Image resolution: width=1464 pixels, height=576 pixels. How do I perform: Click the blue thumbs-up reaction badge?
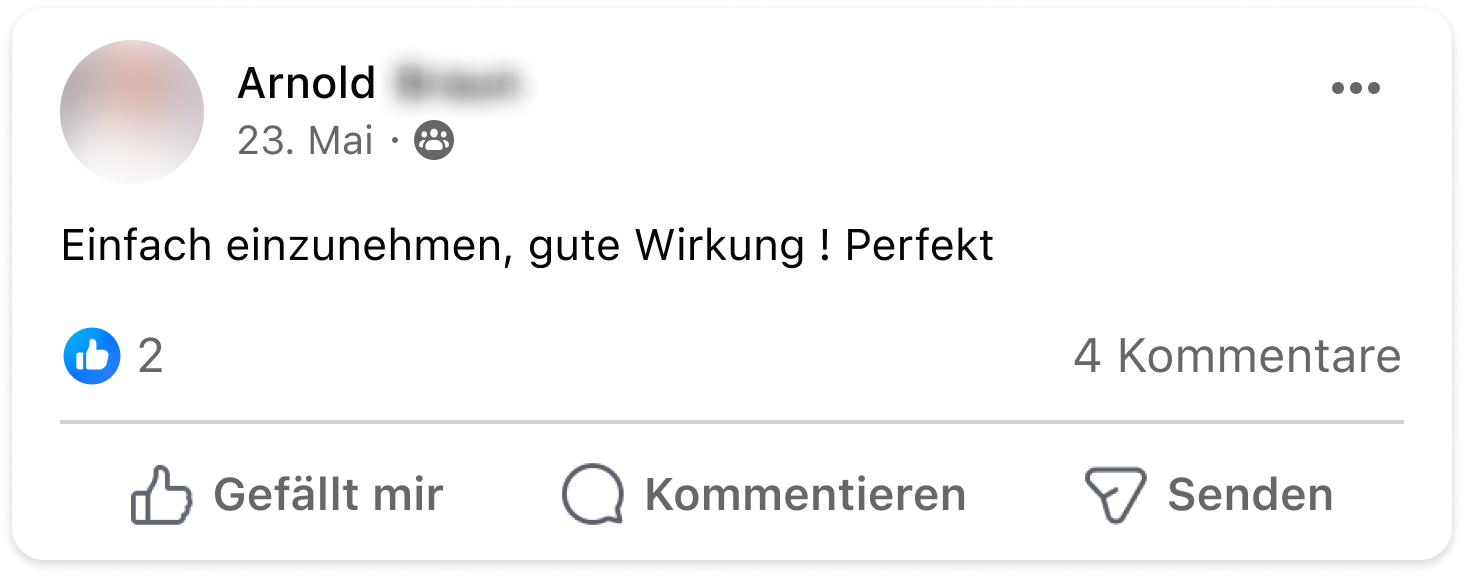click(92, 356)
